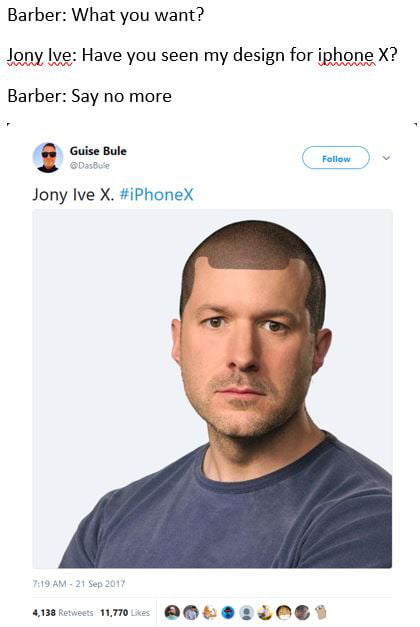Open the third orange-white liker avatar
420x627 pixels.
(x=209, y=612)
